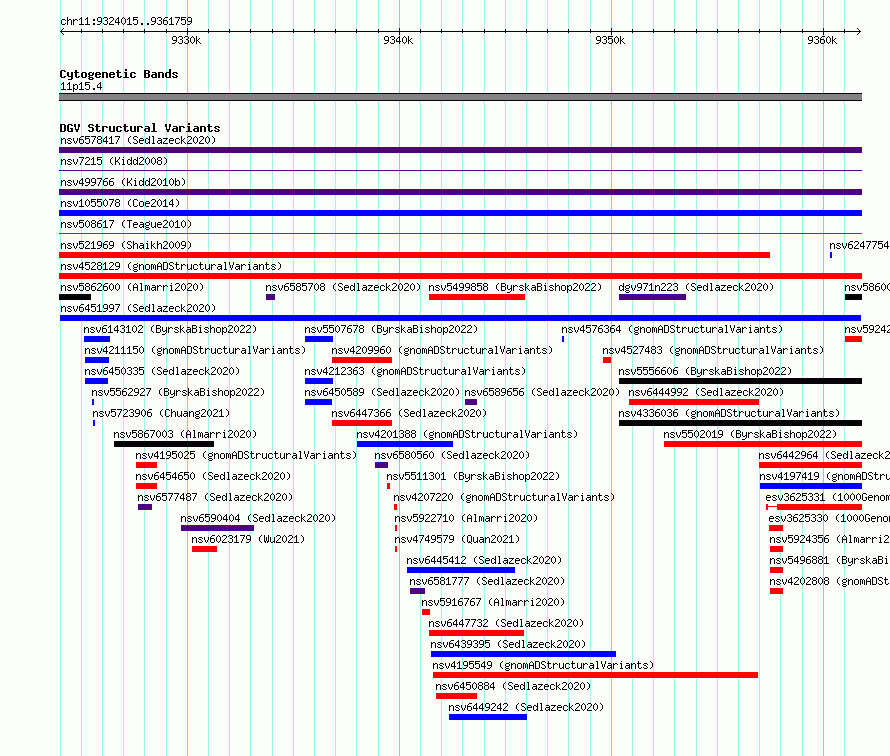The width and height of the screenshot is (890, 756).
Task: Click the nsv5867003 (Almarri2020) black bar
Action: click(164, 444)
